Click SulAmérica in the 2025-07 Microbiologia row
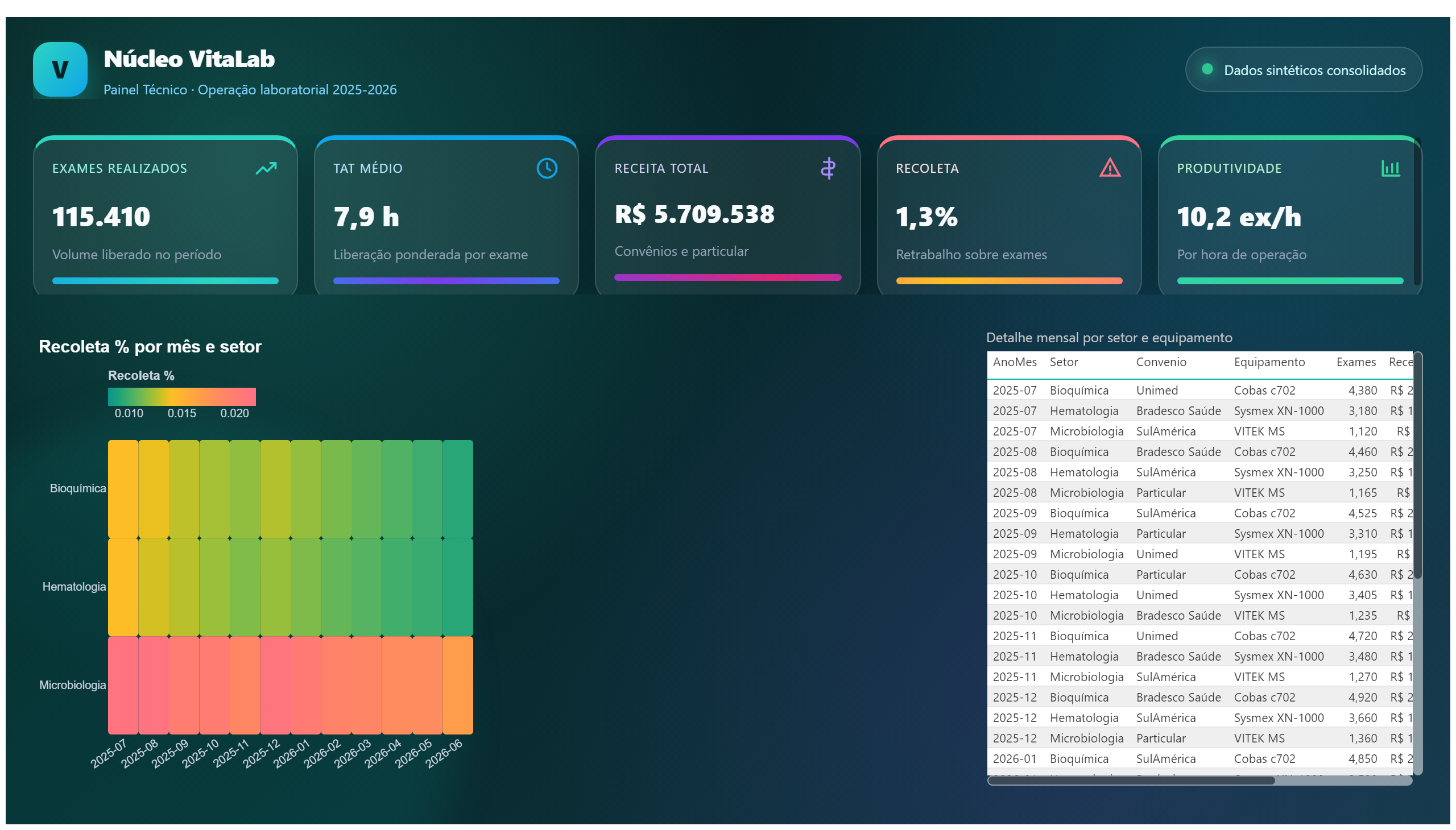The height and width of the screenshot is (830, 1456). click(x=1165, y=431)
